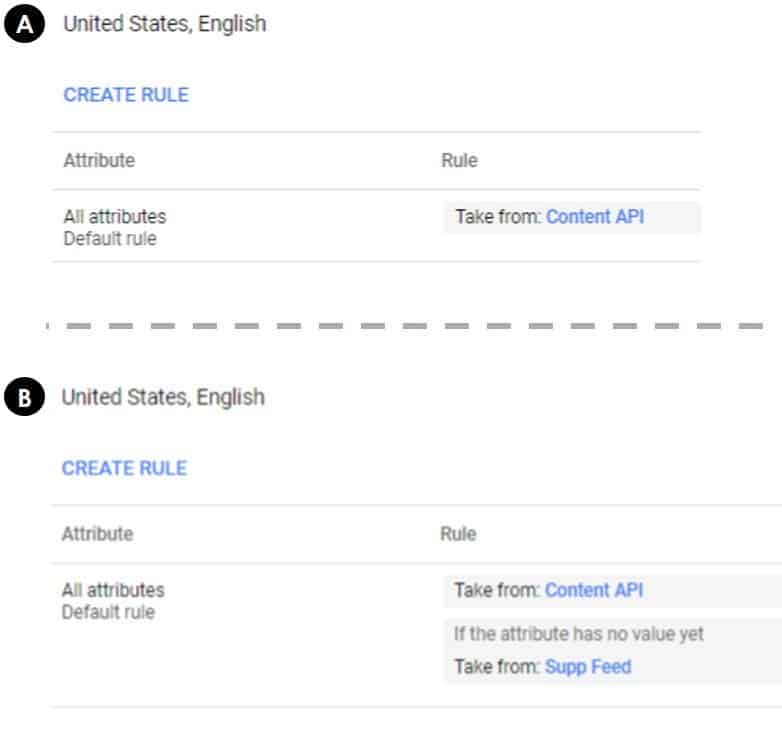Open Content API link in section A

(x=595, y=217)
